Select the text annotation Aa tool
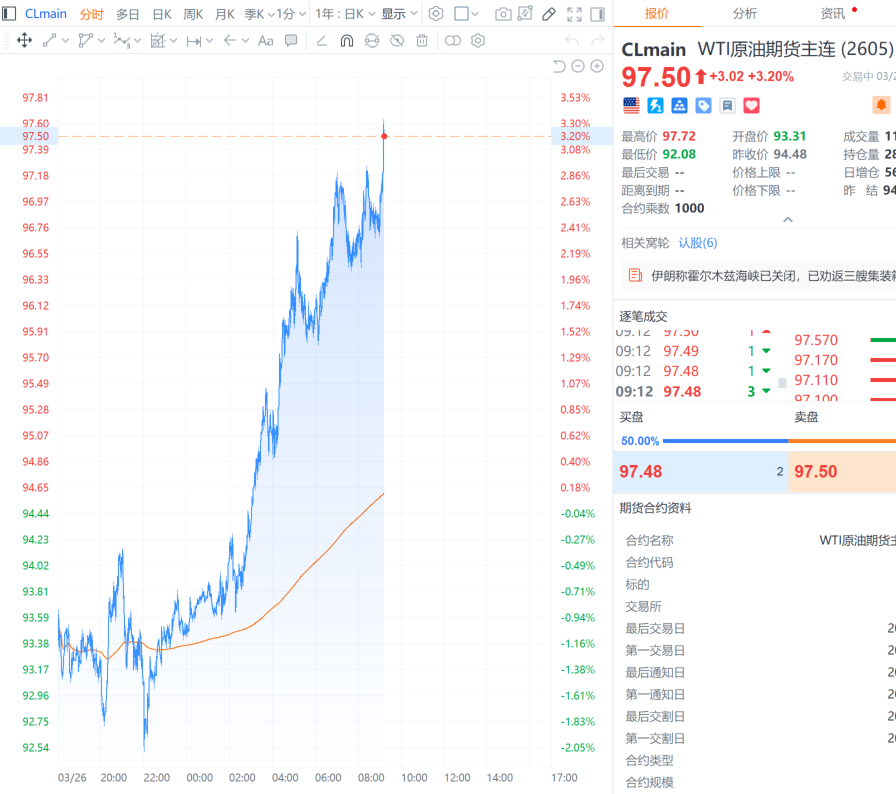The image size is (896, 794). (x=265, y=41)
